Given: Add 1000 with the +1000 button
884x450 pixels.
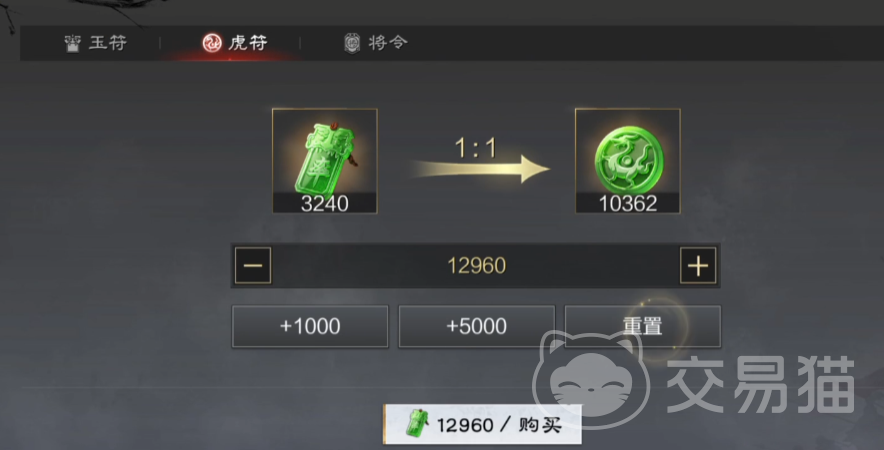Looking at the screenshot, I should [310, 327].
